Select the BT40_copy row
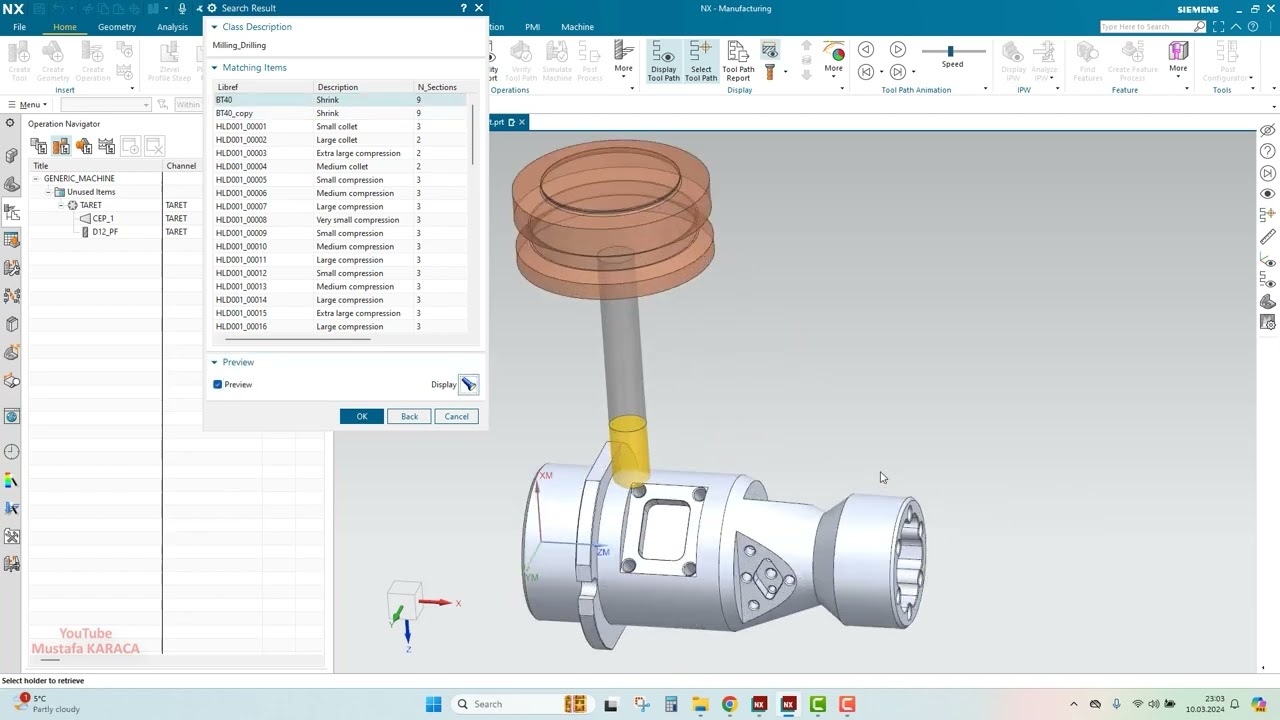 (340, 114)
